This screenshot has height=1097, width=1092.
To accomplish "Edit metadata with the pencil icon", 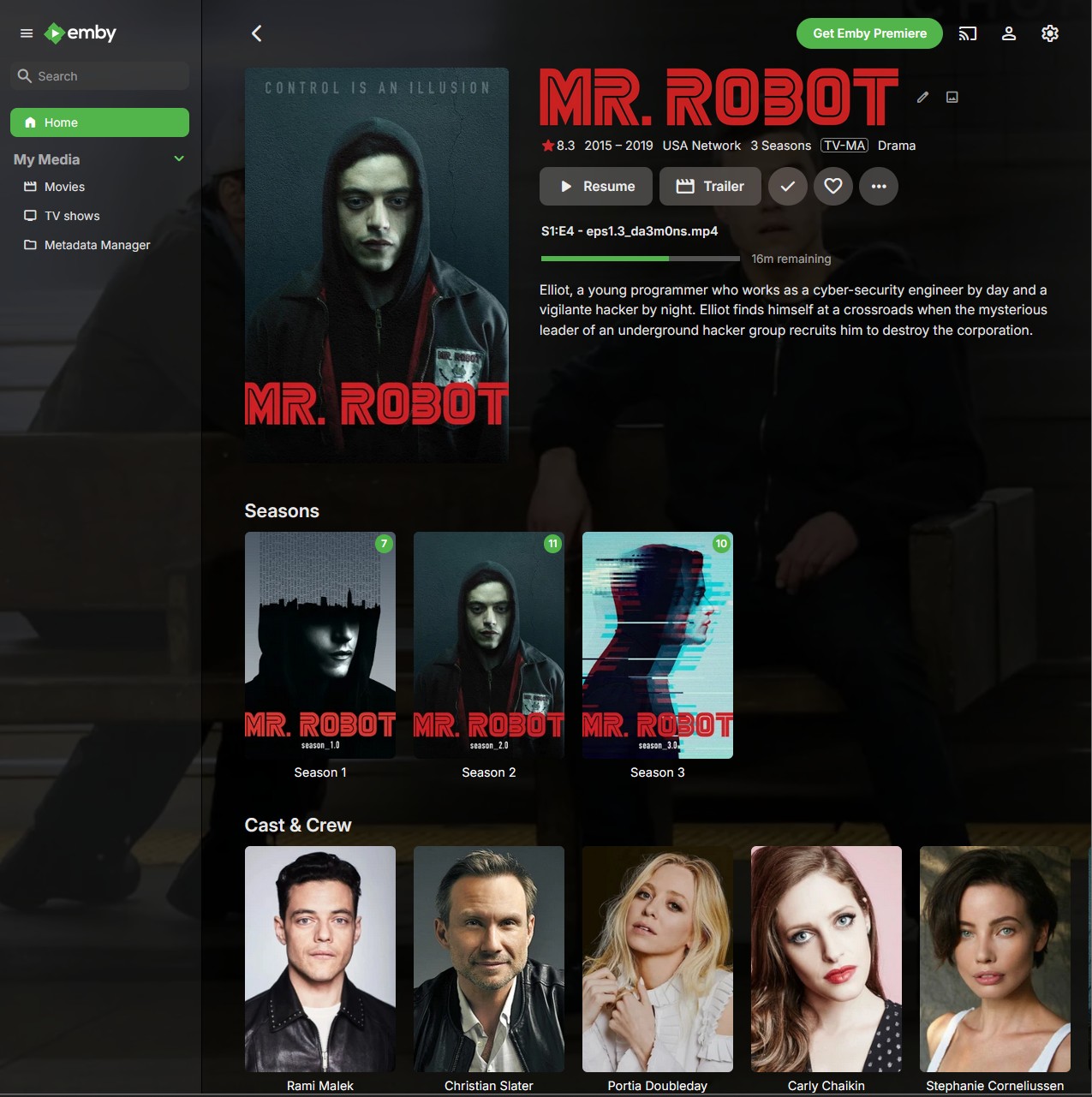I will [x=922, y=97].
